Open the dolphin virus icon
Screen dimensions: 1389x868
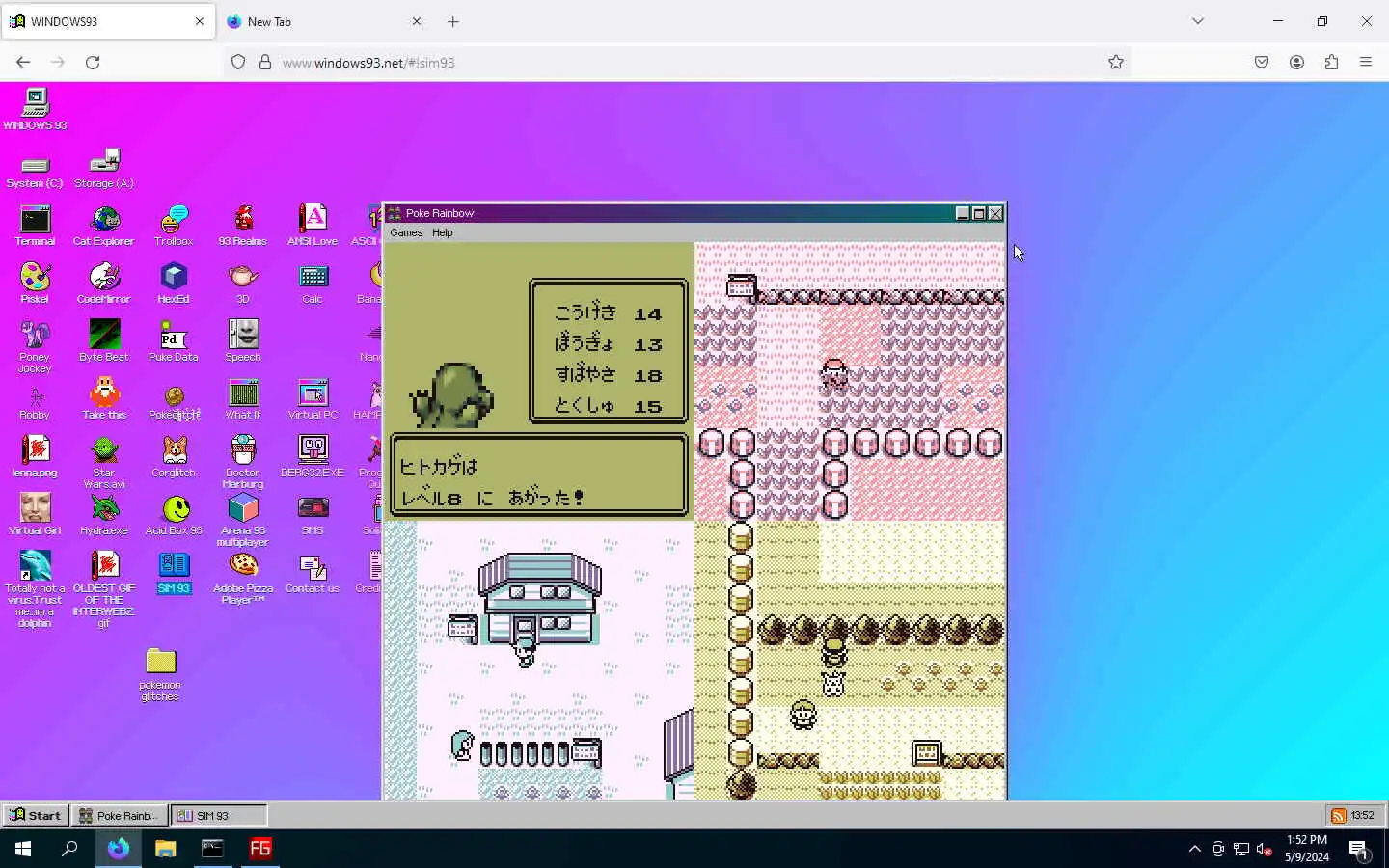(35, 589)
